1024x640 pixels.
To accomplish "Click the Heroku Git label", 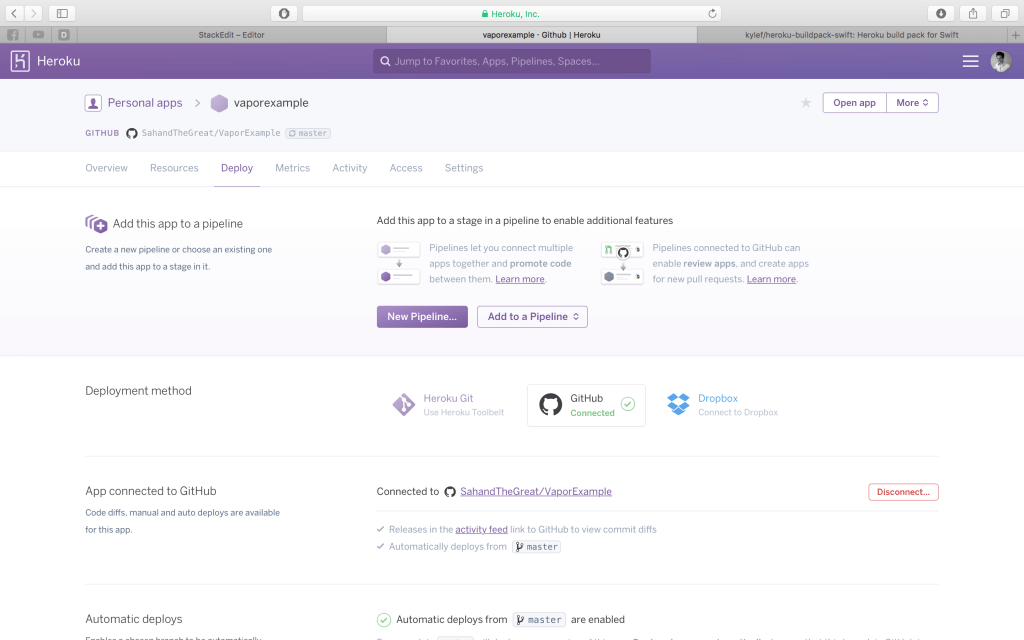I will pyautogui.click(x=448, y=398).
